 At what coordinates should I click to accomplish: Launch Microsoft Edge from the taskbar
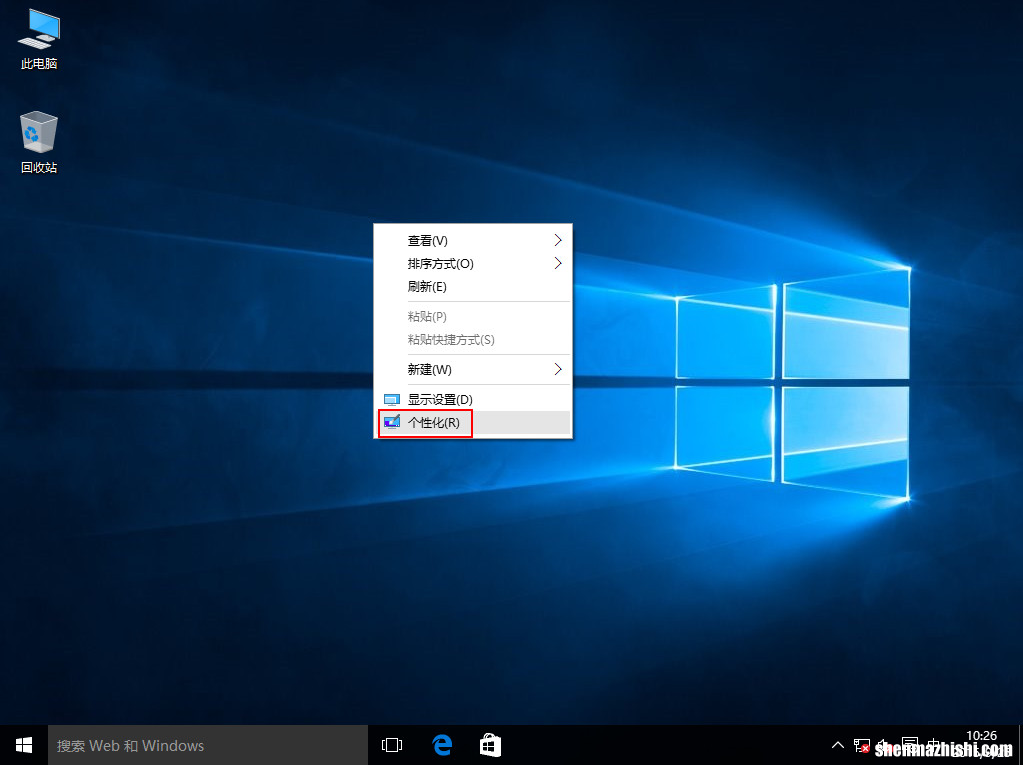441,744
